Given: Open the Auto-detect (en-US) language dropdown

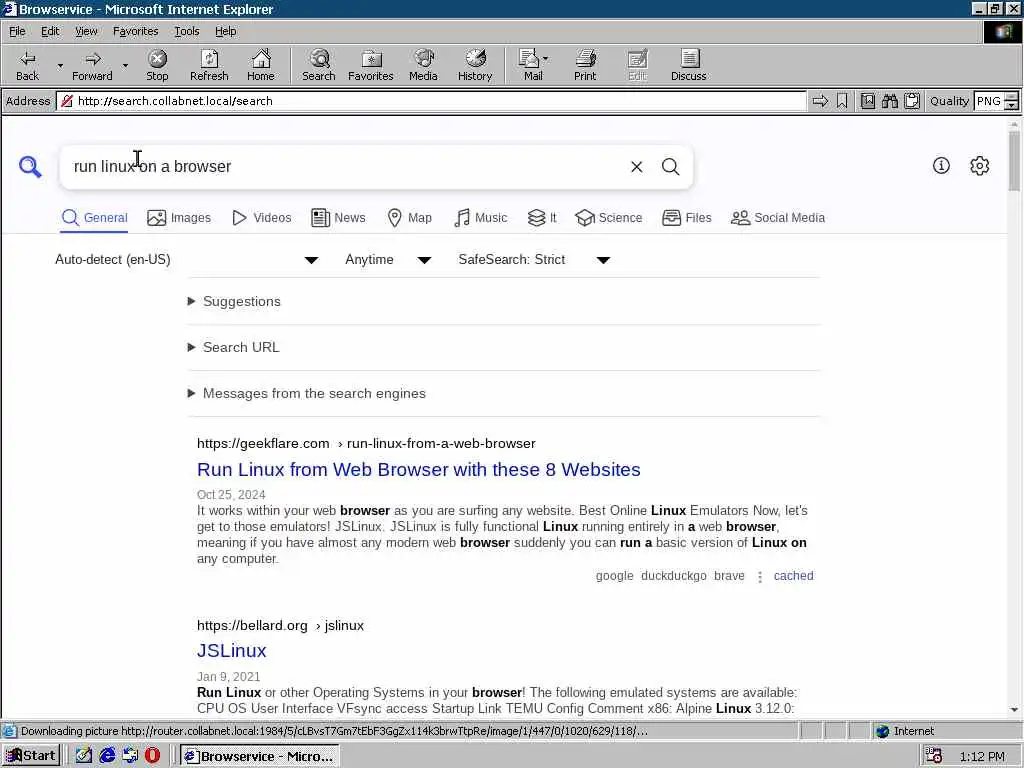Looking at the screenshot, I should click(x=186, y=260).
